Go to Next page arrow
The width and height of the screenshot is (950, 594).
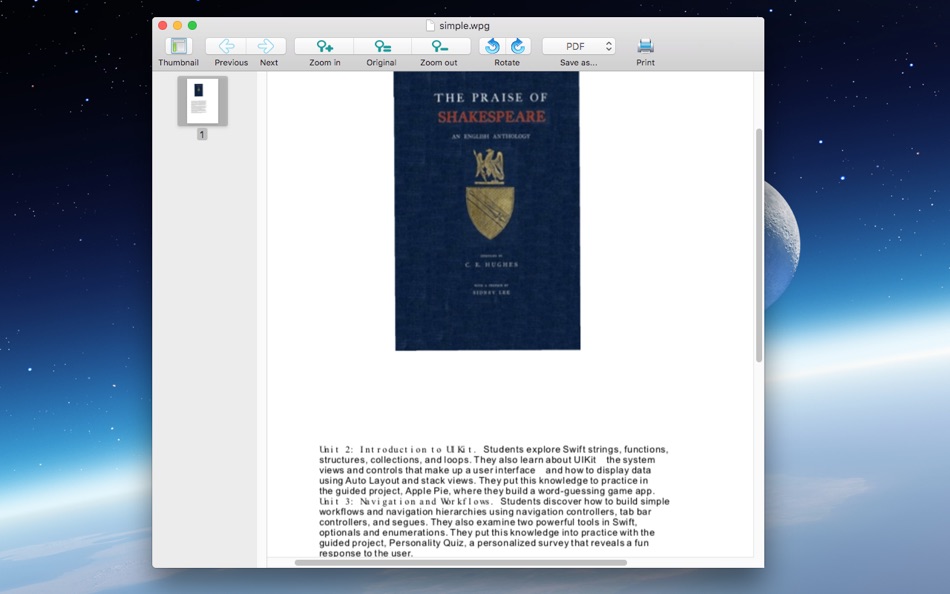(x=266, y=46)
